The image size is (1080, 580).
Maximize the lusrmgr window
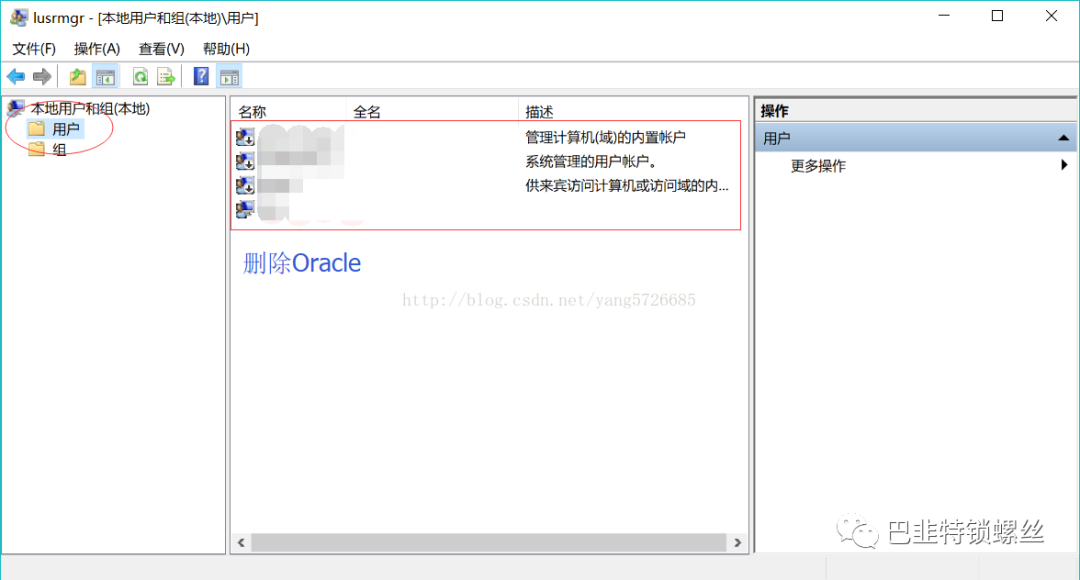tap(997, 16)
